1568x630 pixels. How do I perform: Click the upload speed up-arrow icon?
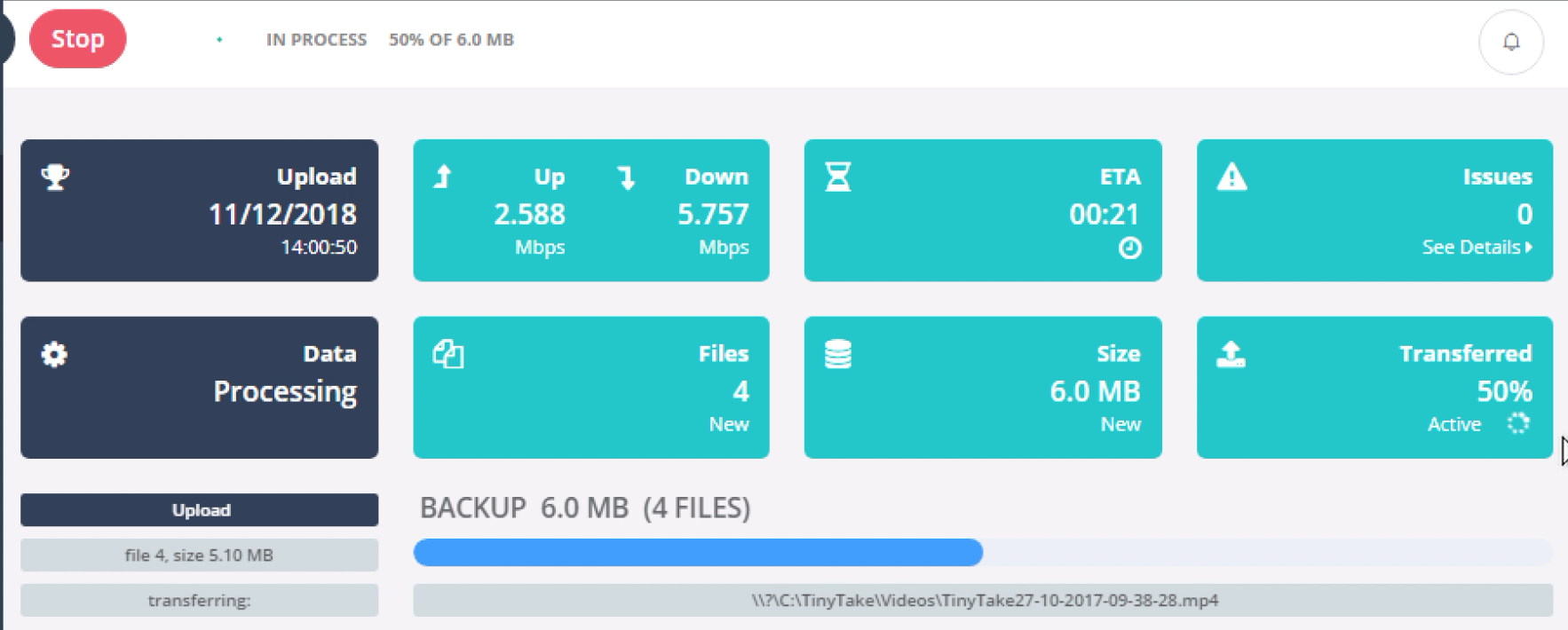click(443, 177)
